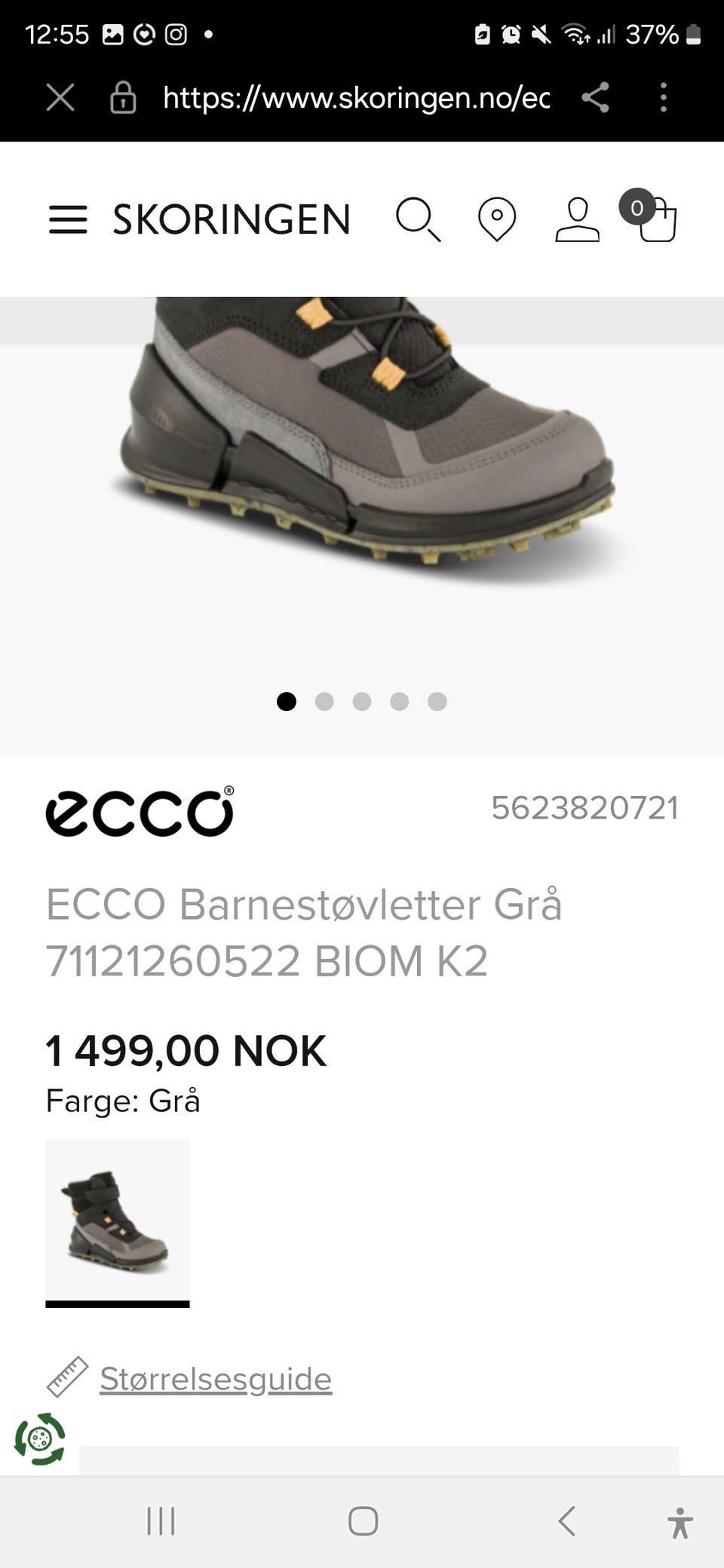Tap the green cookie settings icon
The image size is (724, 1568).
click(40, 1439)
